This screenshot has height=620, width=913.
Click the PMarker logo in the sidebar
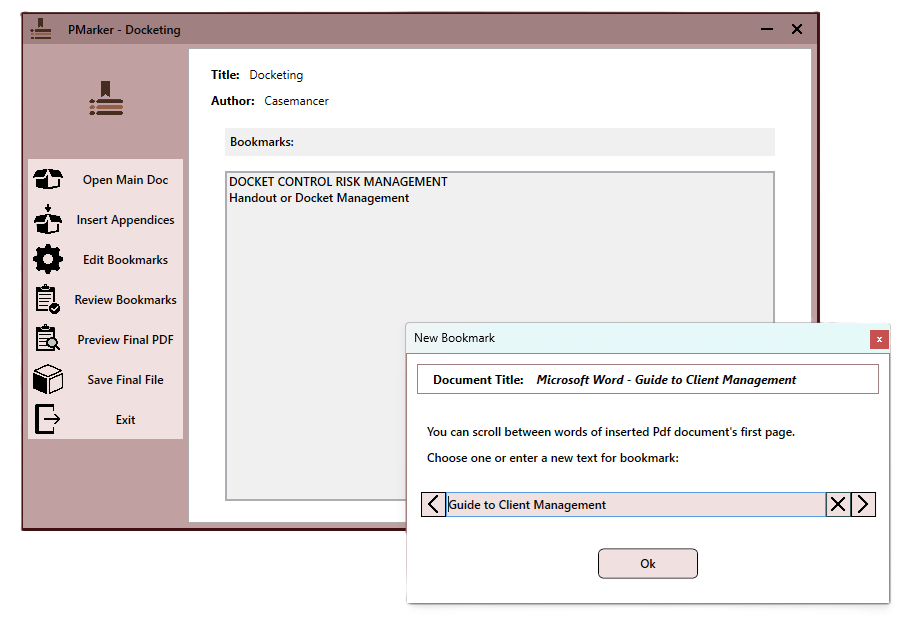click(106, 99)
